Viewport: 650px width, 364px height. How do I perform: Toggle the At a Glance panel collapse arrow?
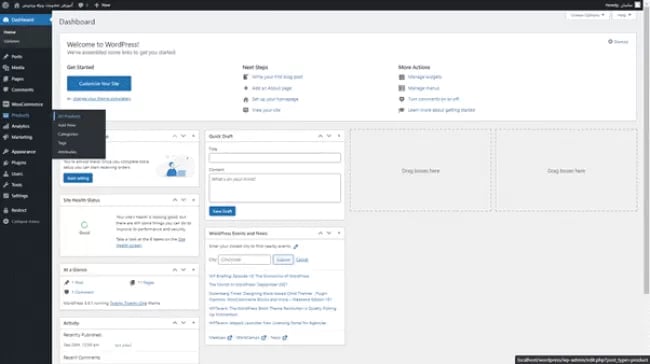pyautogui.click(x=193, y=270)
